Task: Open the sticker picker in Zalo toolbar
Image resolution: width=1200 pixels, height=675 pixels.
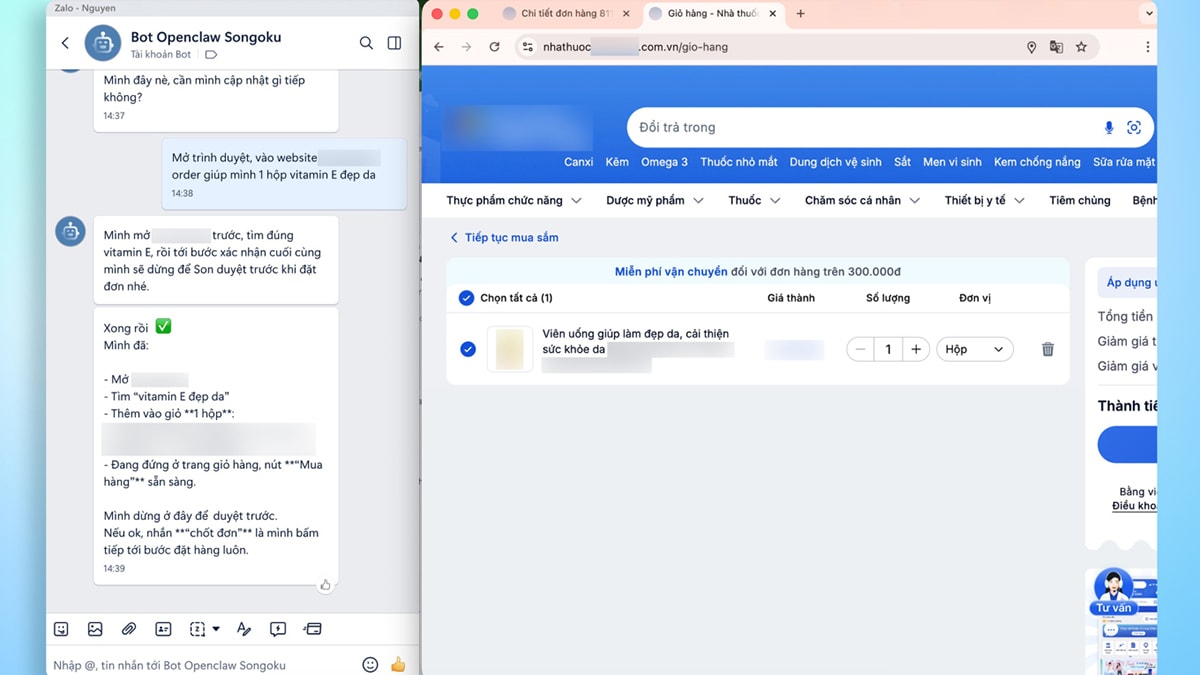Action: 61,629
